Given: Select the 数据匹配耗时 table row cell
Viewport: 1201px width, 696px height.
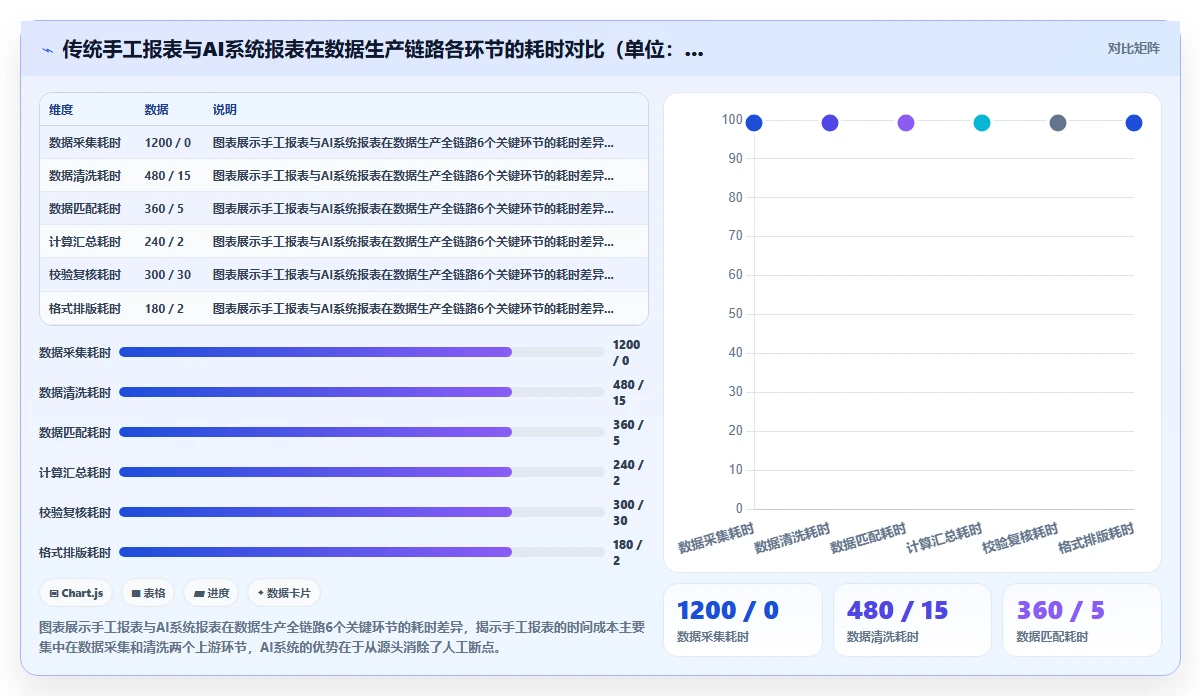Looking at the screenshot, I should pos(85,209).
